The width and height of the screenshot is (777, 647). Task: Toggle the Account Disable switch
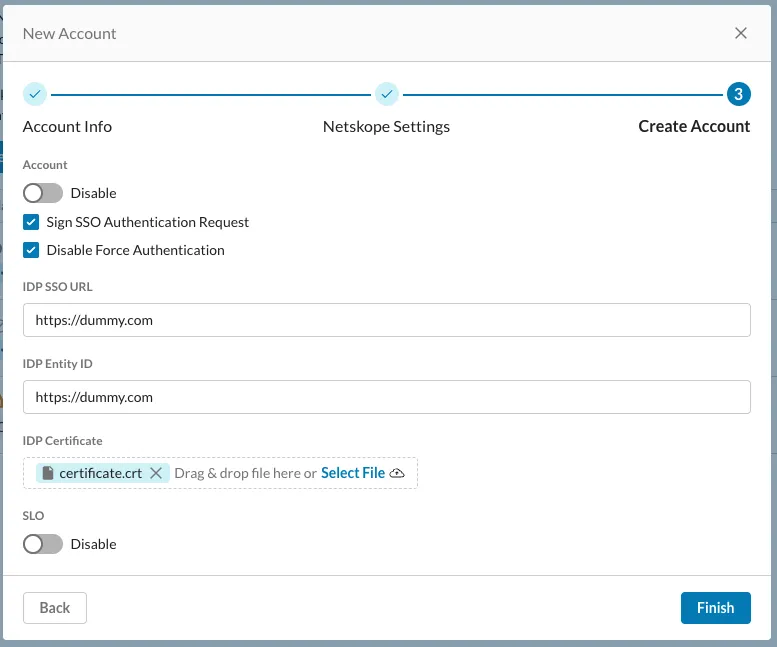point(43,193)
